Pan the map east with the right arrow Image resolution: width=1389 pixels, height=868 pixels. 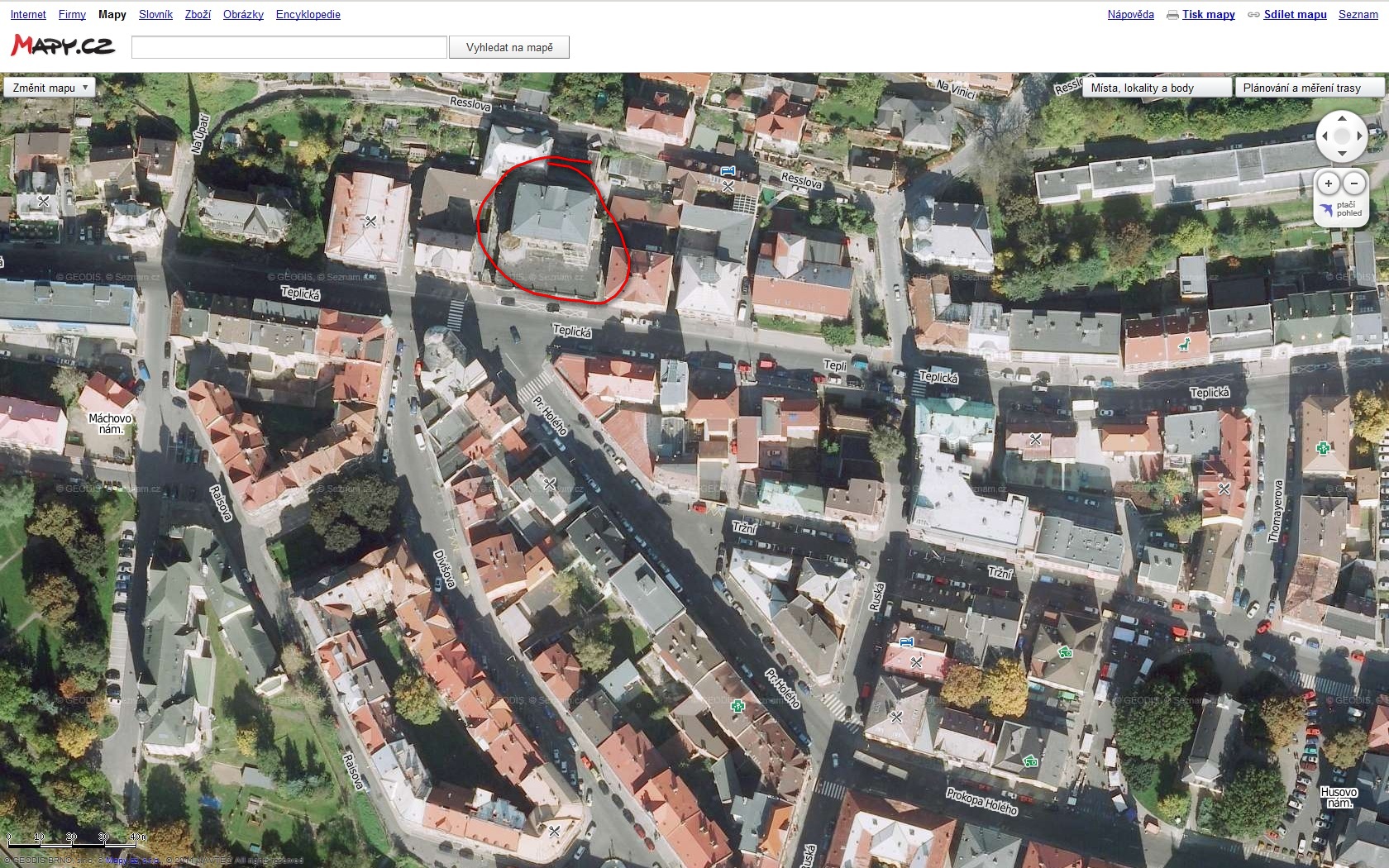coord(1359,136)
